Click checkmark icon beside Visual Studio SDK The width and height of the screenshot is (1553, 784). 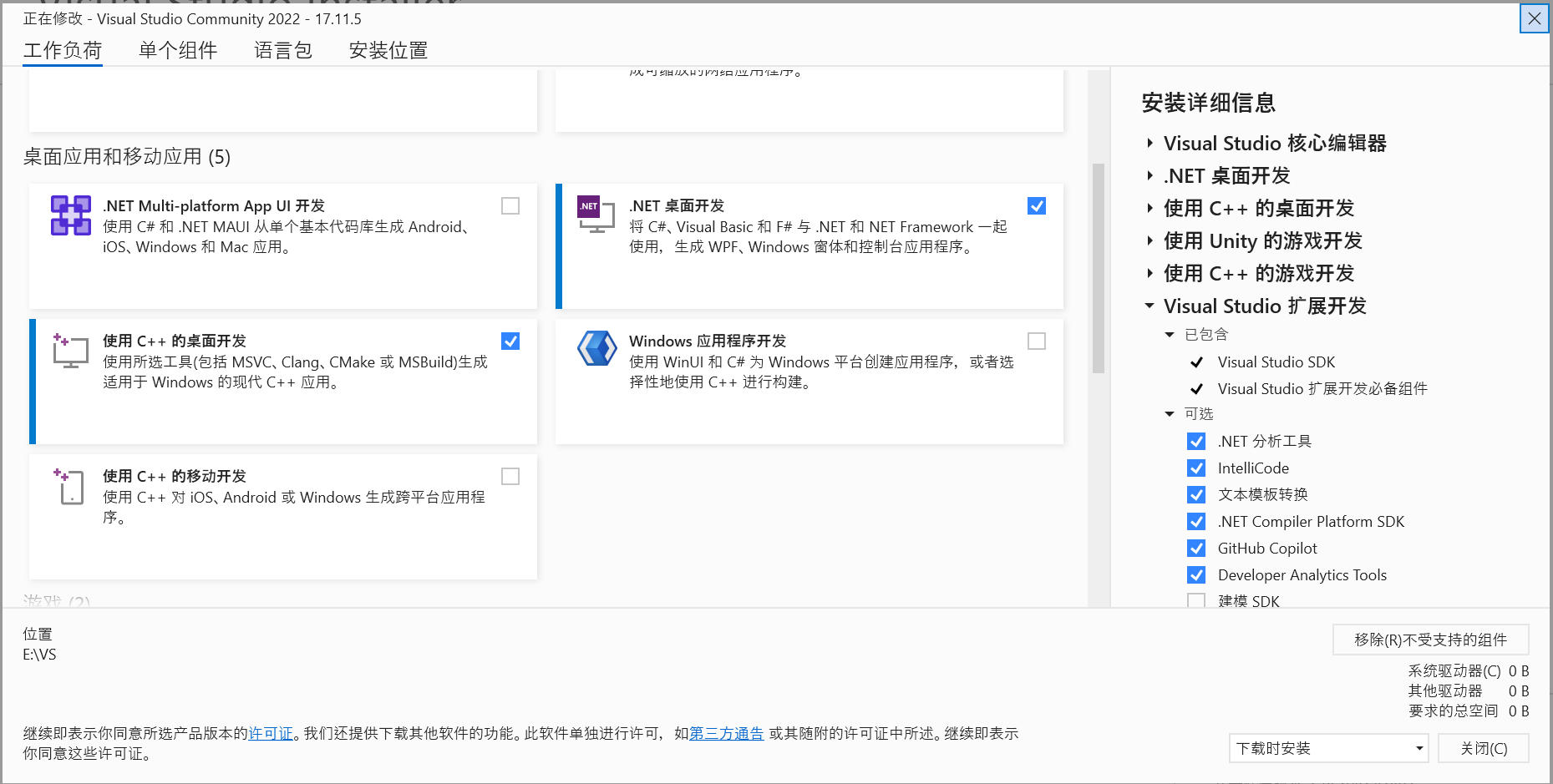pos(1196,362)
